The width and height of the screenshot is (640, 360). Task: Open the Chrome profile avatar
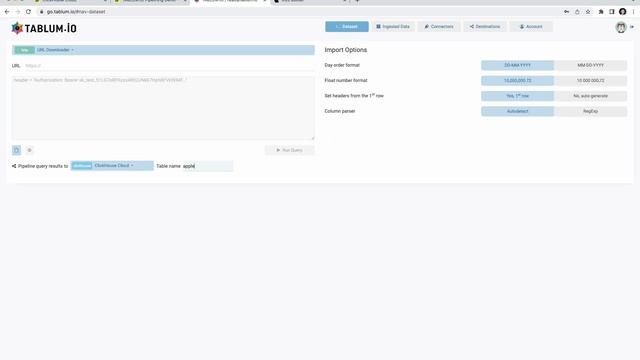click(x=622, y=12)
